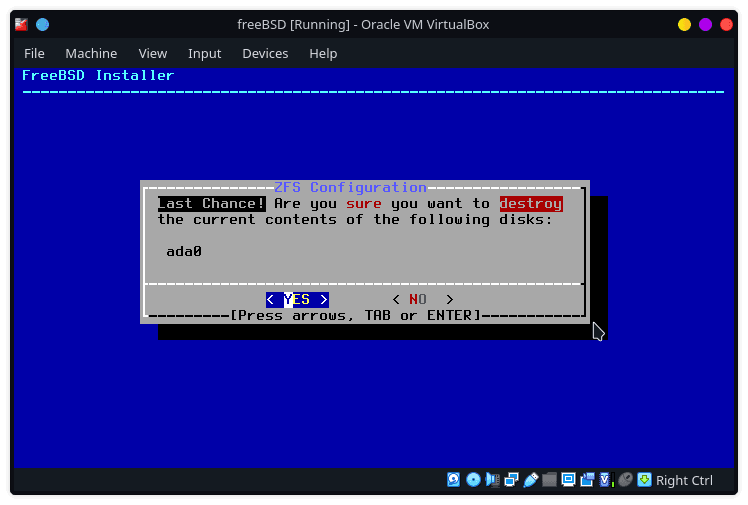748x505 pixels.
Task: Click the Last Chance! warning text
Action: (x=212, y=204)
